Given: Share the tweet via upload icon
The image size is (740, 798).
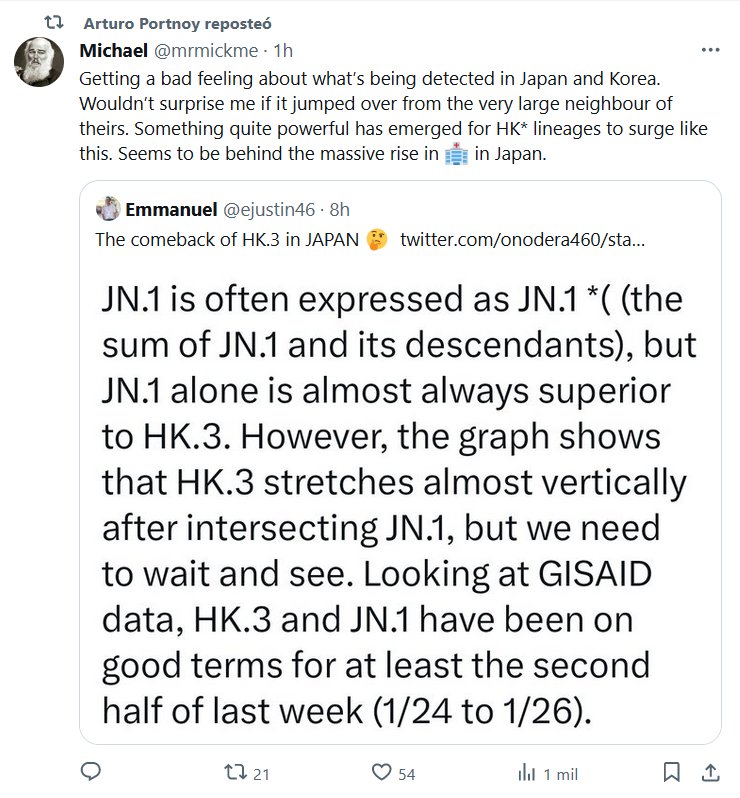Looking at the screenshot, I should pos(710,773).
